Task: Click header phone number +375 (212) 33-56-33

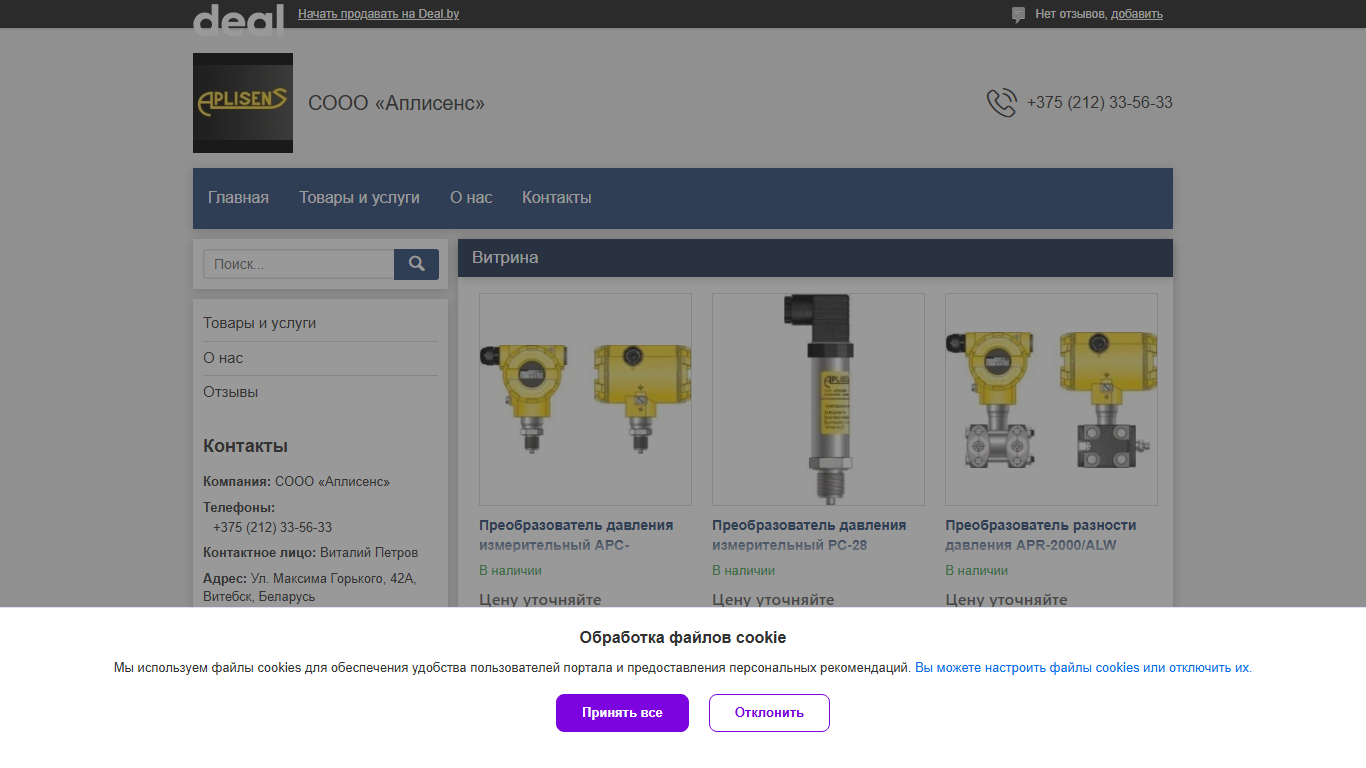Action: click(1100, 103)
